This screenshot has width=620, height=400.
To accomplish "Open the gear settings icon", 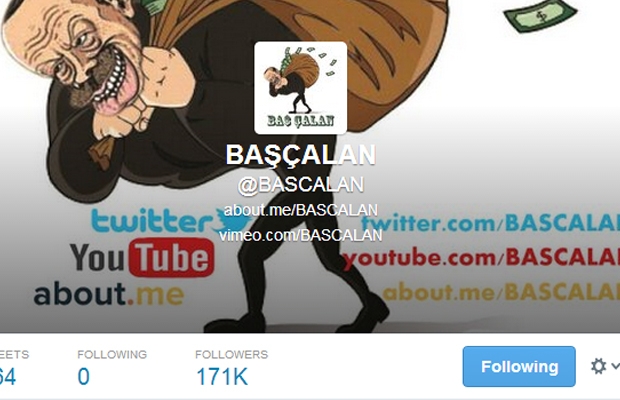I will click(598, 366).
